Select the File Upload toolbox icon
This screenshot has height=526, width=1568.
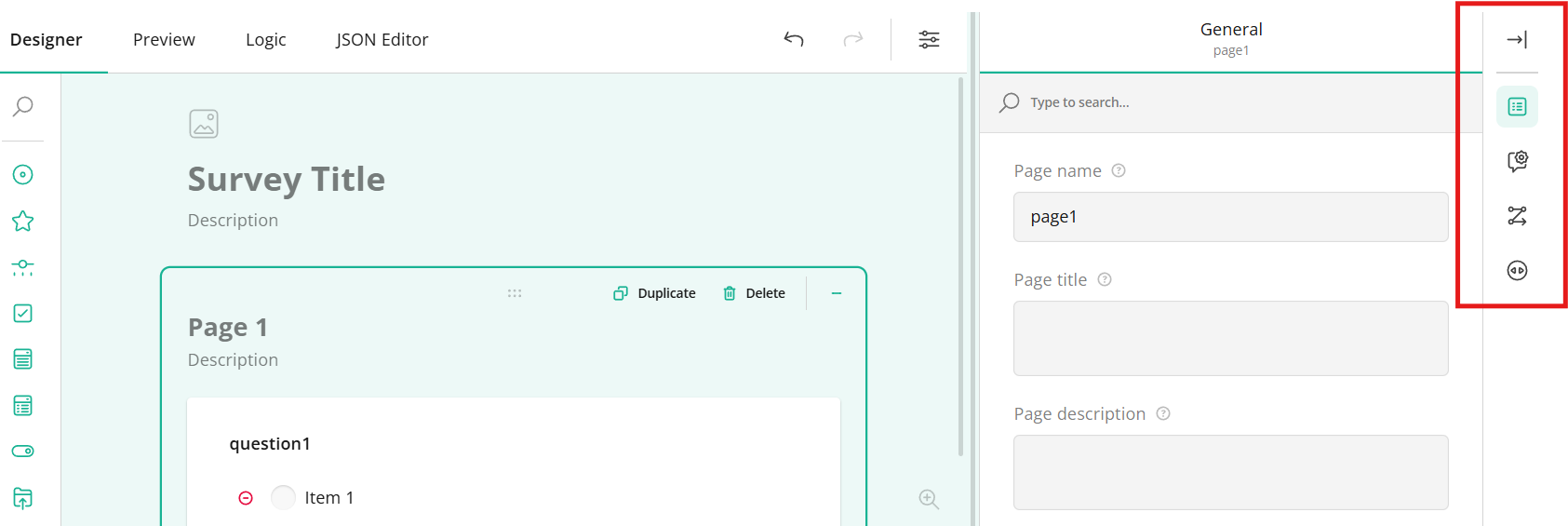23,498
